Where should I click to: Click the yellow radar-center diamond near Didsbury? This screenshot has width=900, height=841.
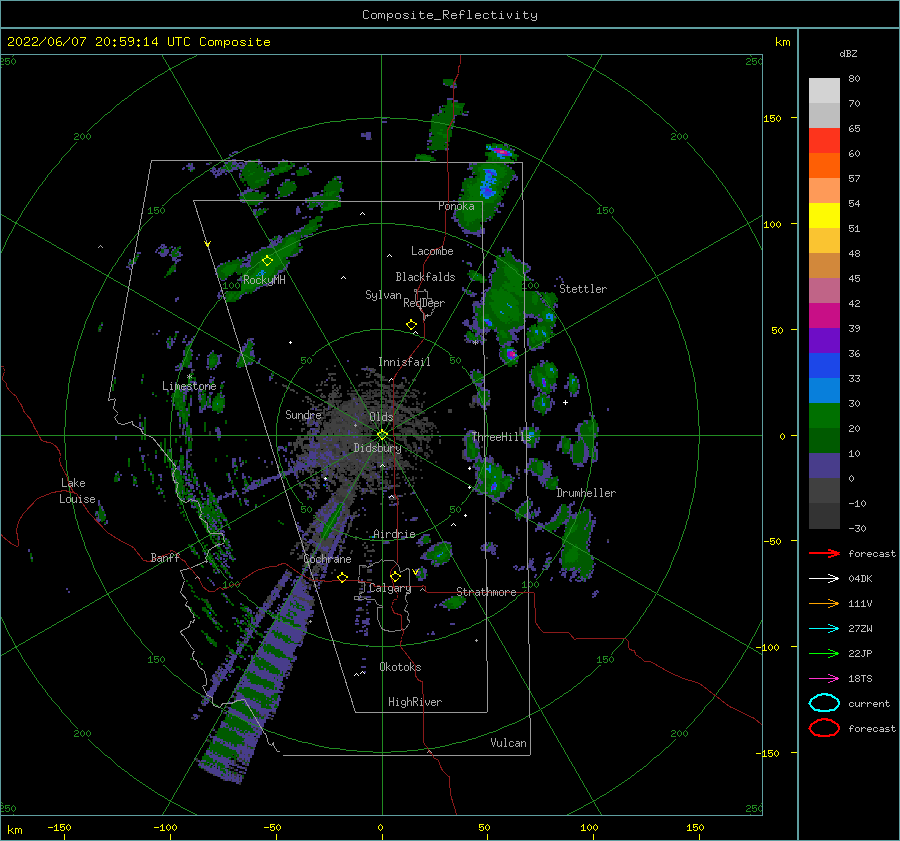pyautogui.click(x=382, y=435)
